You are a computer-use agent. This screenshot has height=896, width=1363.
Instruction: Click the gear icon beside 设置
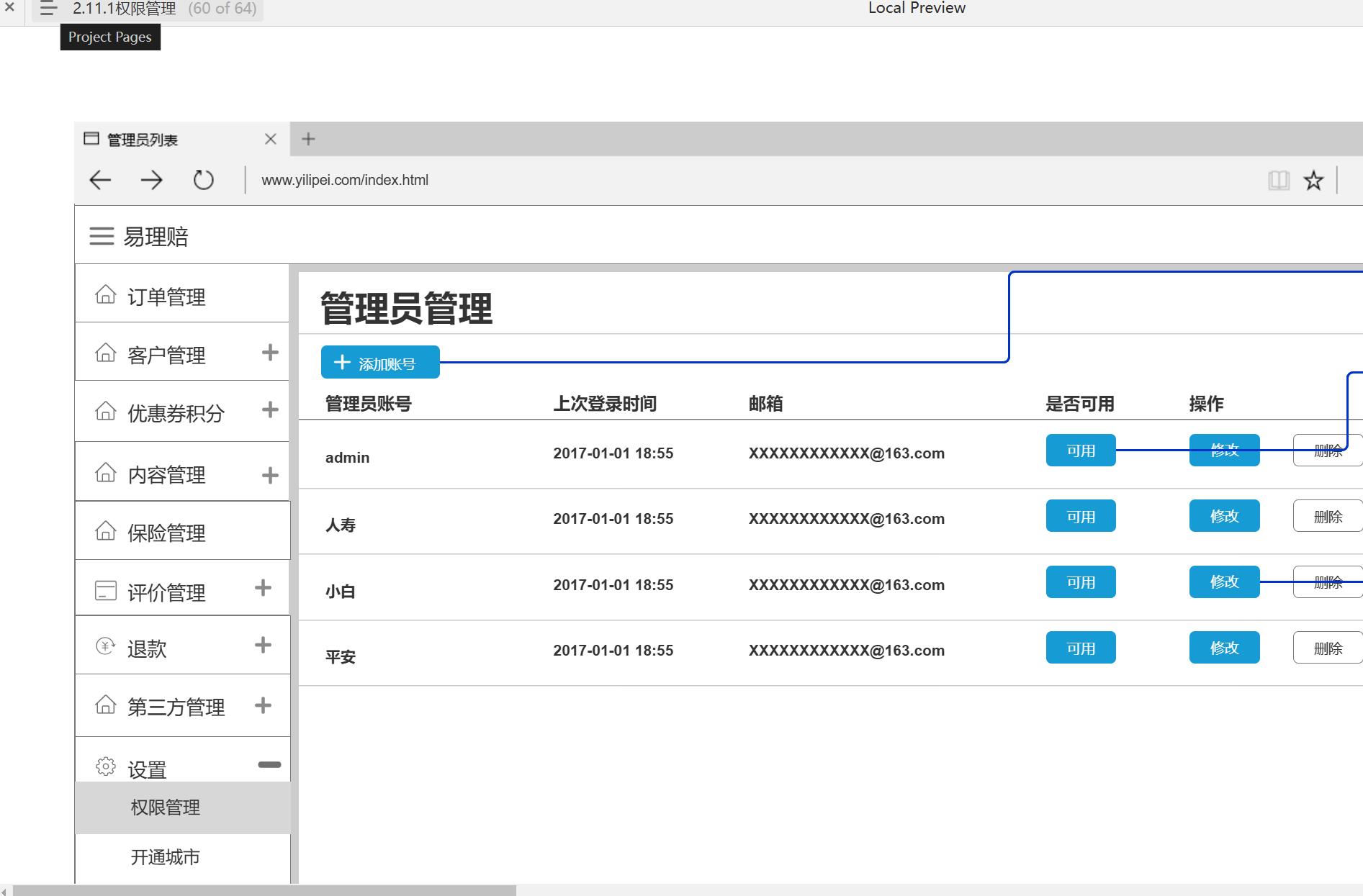tap(105, 766)
